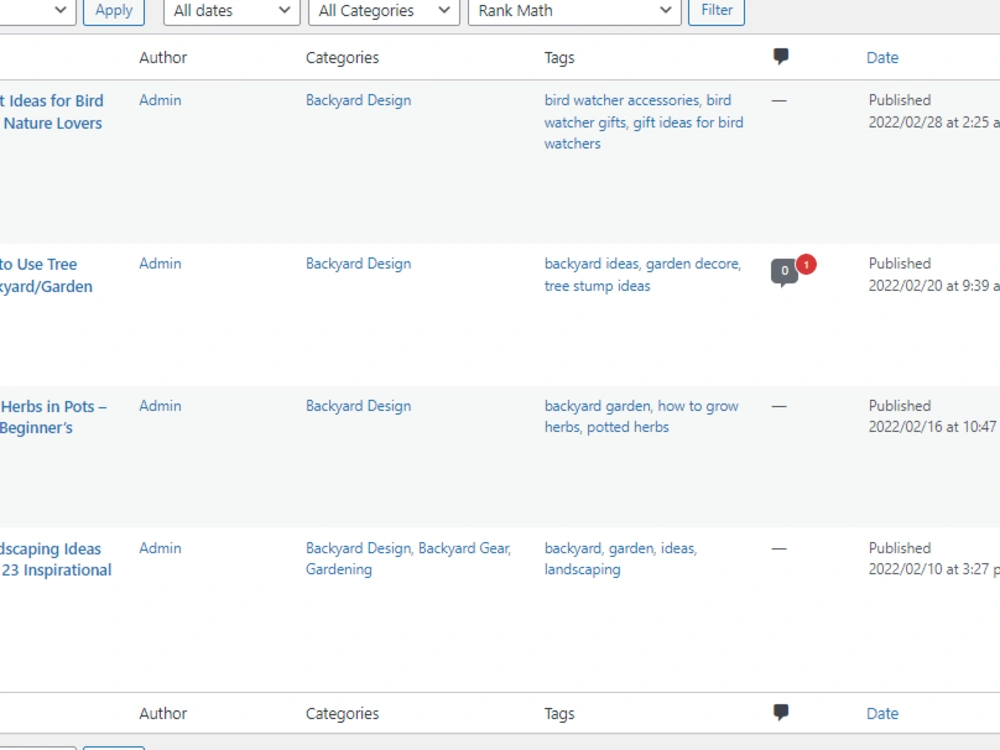The image size is (1000, 750).
Task: Filter by Admin author in bird post row
Action: click(160, 100)
